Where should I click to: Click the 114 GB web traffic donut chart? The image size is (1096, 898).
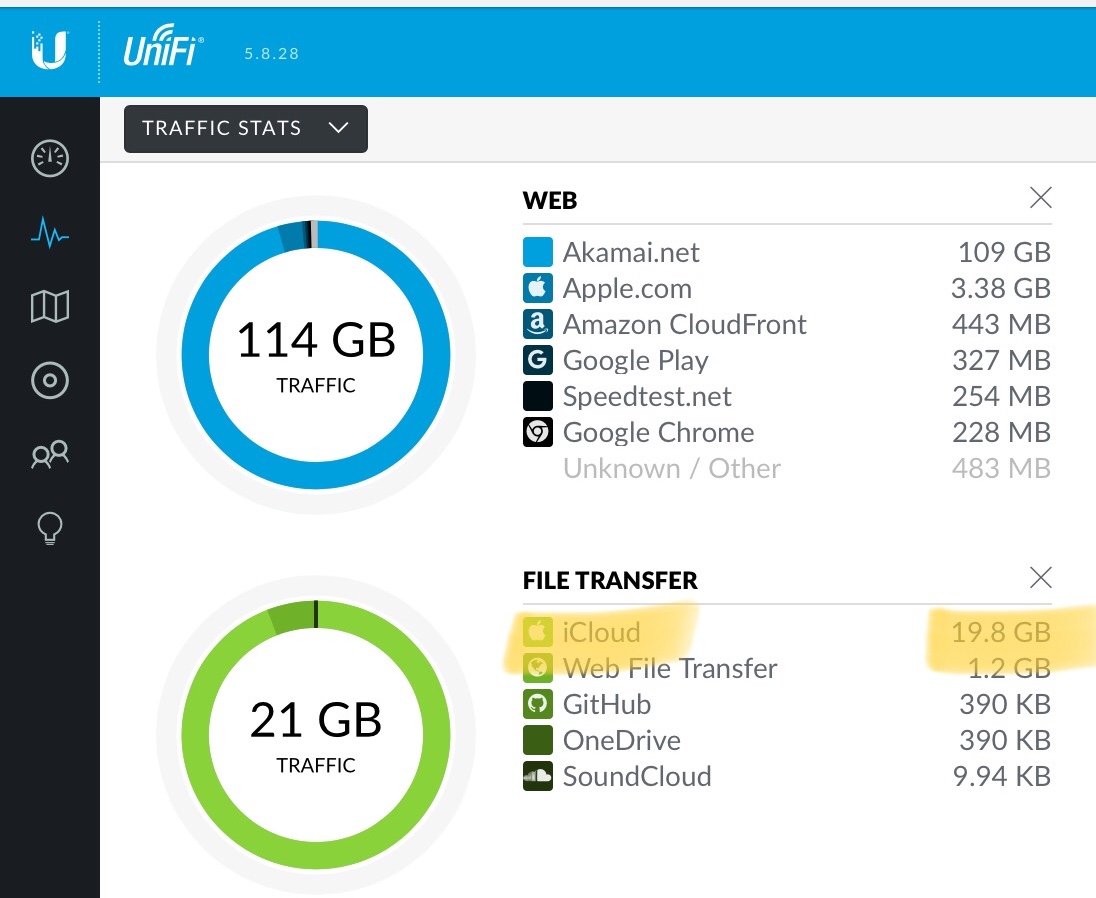316,354
